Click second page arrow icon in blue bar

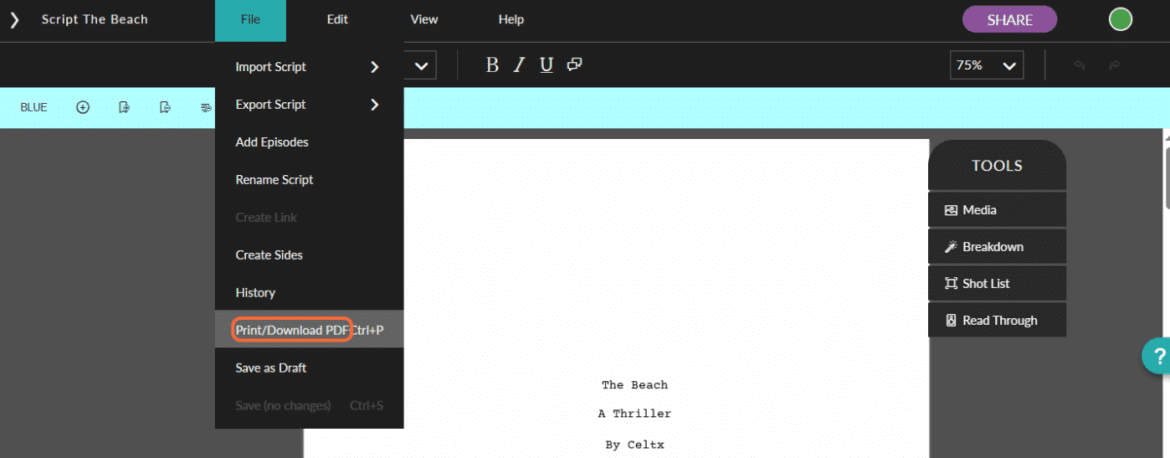(x=166, y=107)
